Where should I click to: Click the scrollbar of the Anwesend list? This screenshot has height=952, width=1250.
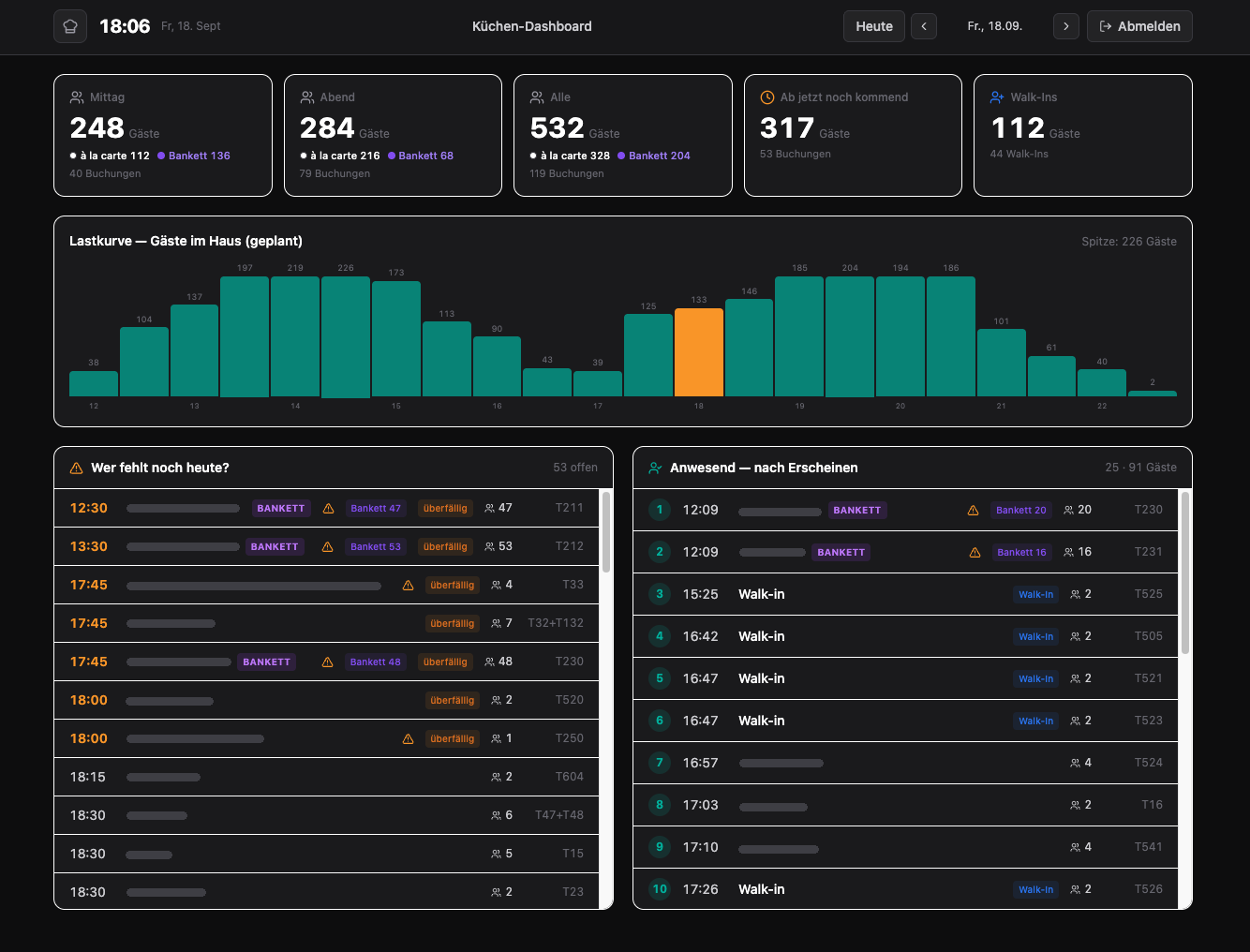[1185, 573]
